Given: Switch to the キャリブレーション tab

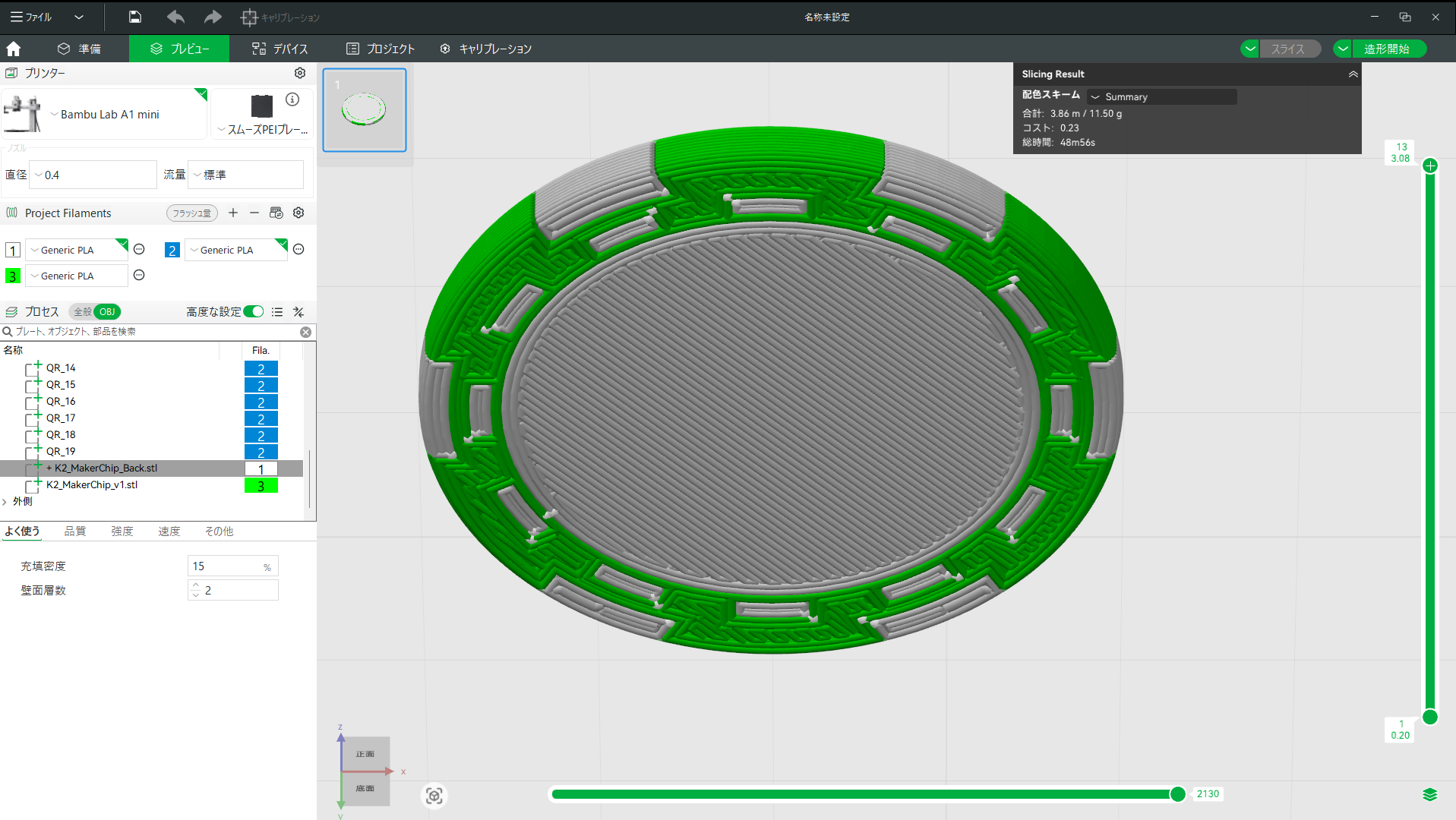Looking at the screenshot, I should click(486, 49).
